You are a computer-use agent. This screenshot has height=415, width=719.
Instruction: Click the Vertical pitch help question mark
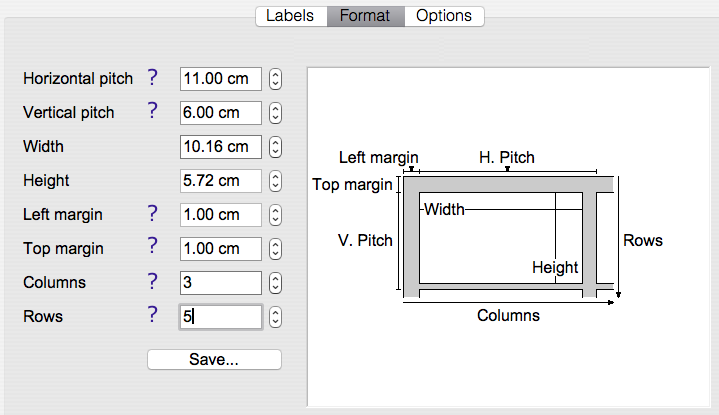click(153, 111)
